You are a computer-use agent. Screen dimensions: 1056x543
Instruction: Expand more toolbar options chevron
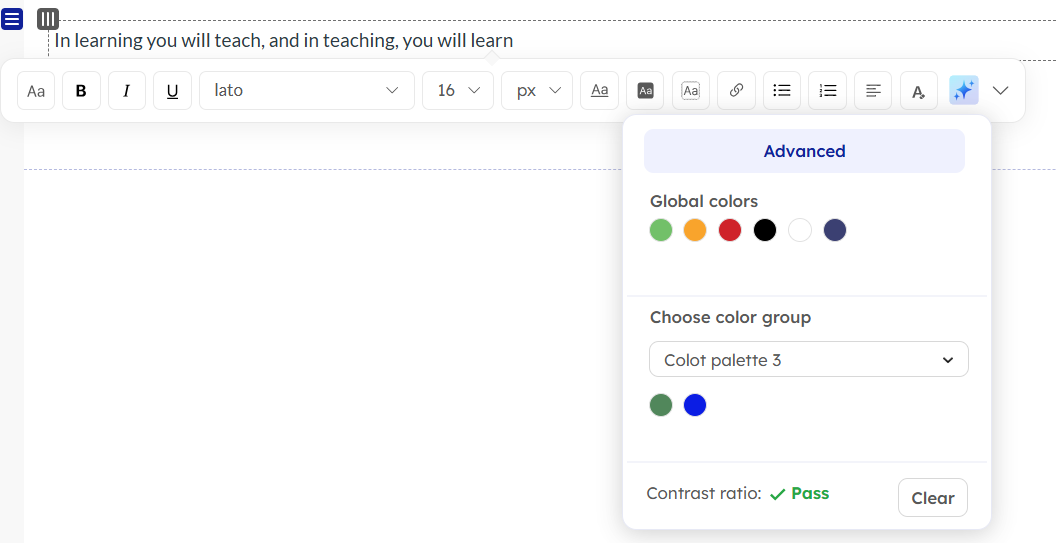(x=1000, y=90)
